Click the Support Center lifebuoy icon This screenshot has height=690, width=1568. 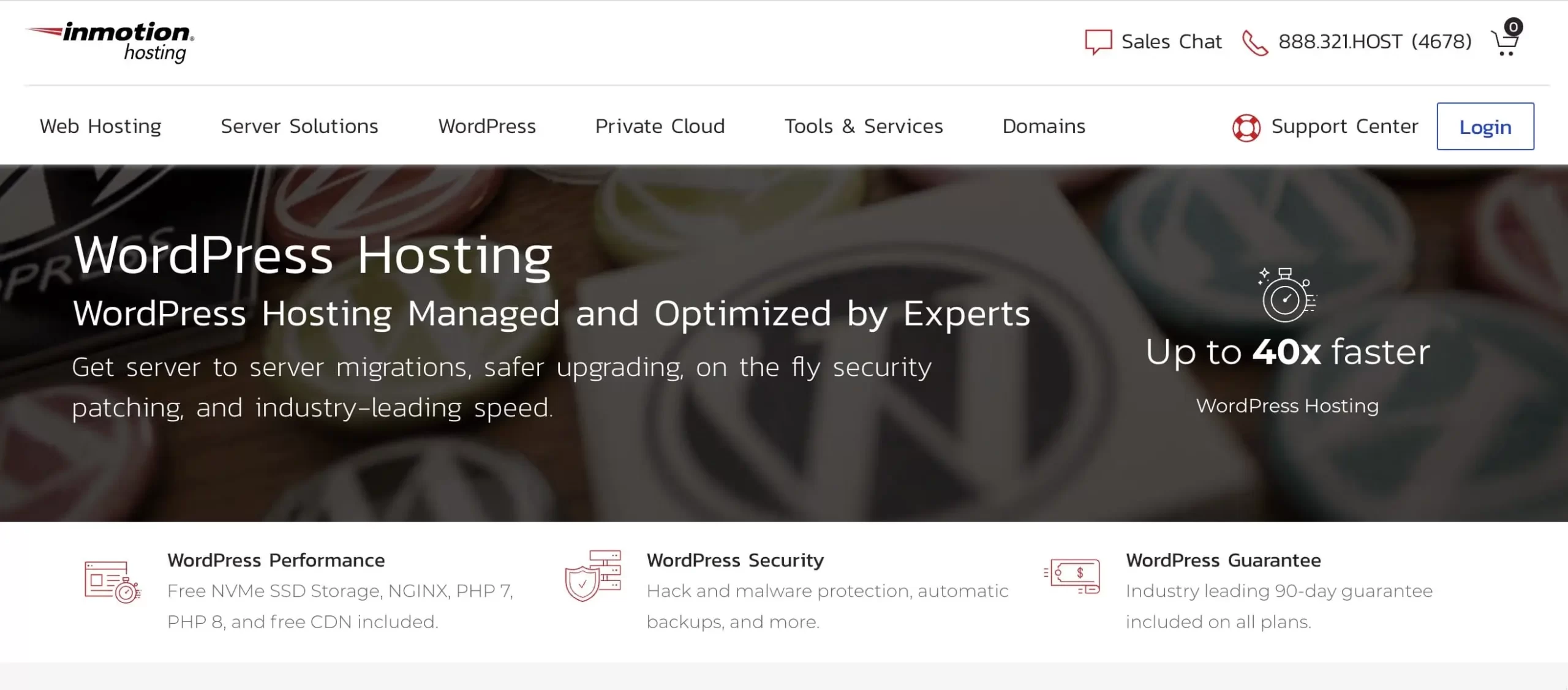1246,127
